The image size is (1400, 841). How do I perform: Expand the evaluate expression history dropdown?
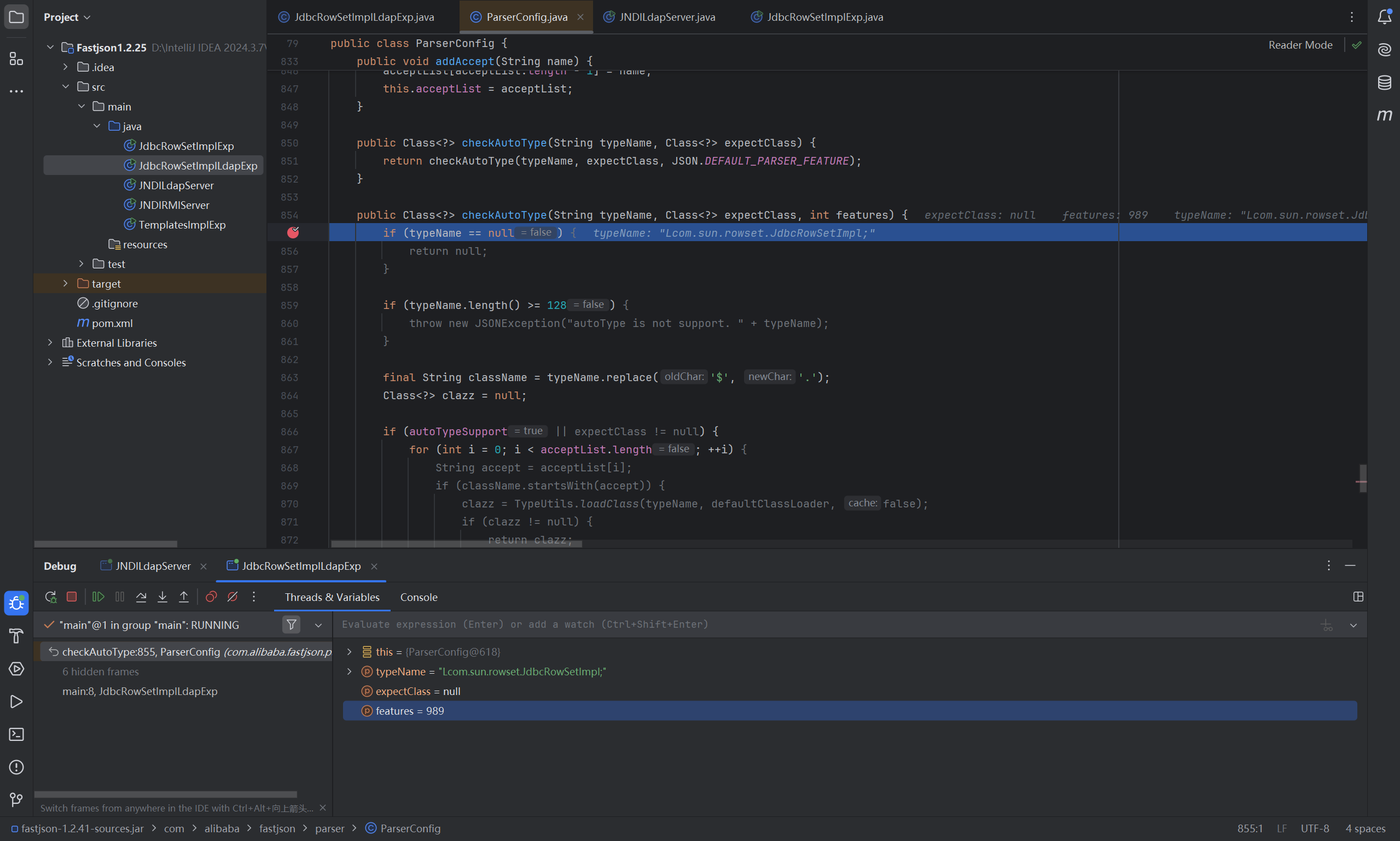(1353, 625)
